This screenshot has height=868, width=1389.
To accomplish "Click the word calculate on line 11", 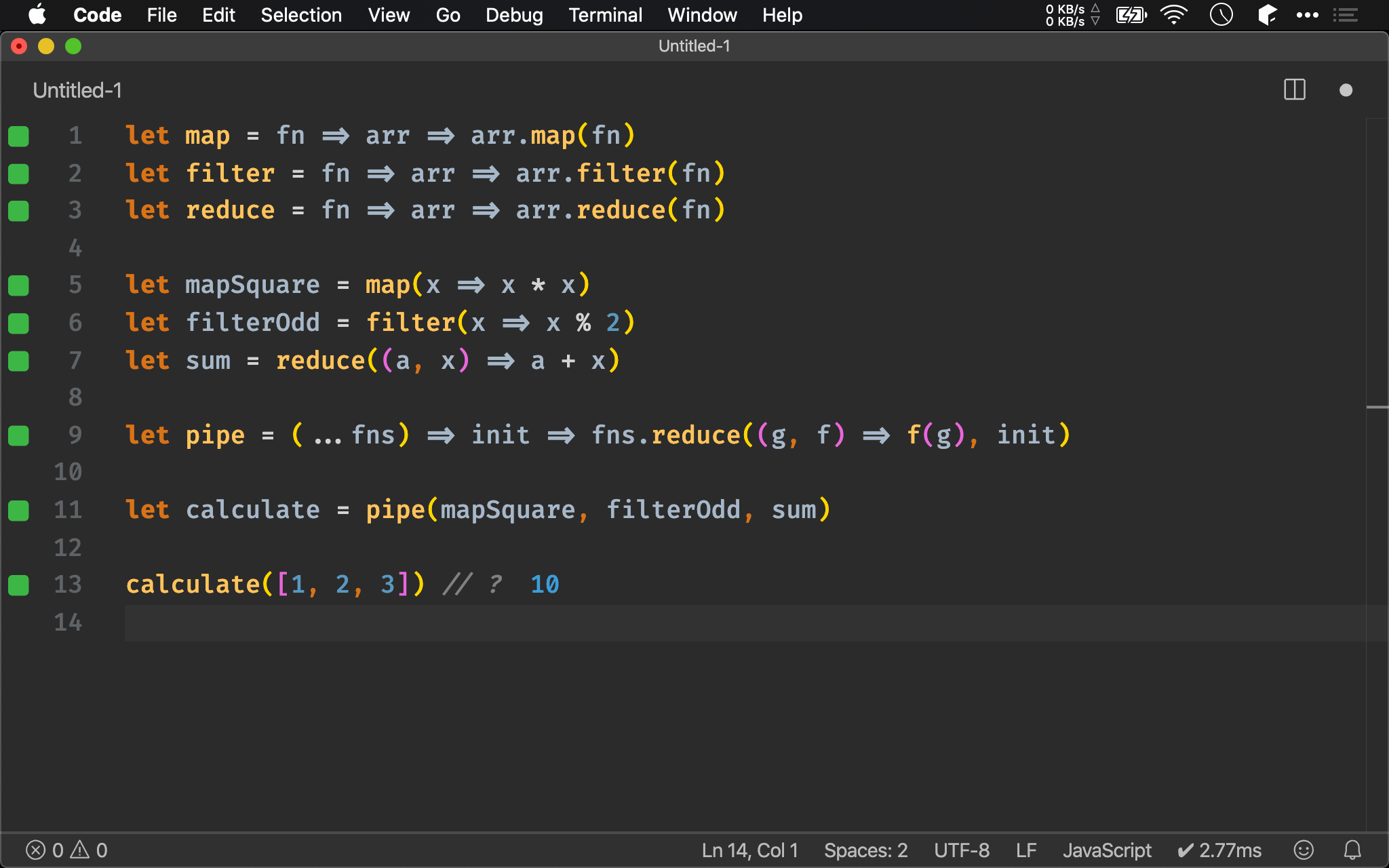I will (x=253, y=510).
